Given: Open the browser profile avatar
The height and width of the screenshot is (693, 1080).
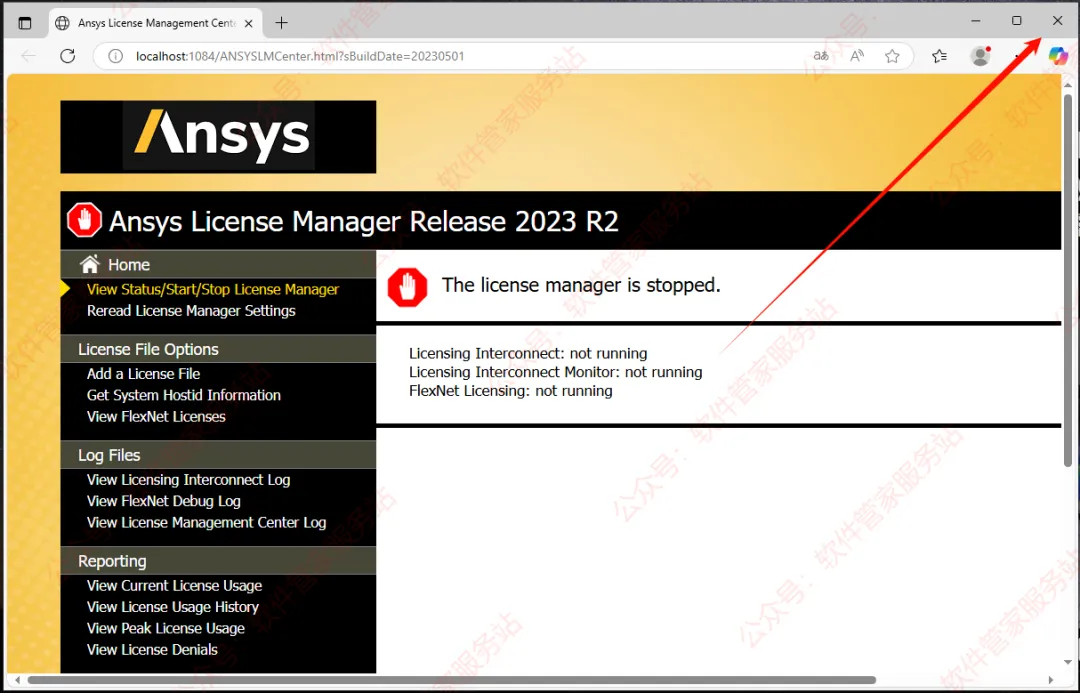Looking at the screenshot, I should pos(980,56).
